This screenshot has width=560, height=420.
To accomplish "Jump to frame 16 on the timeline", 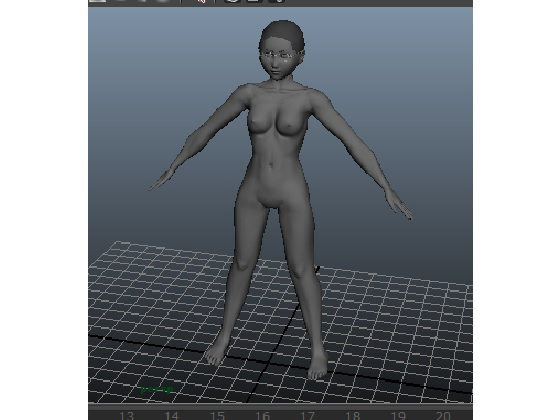I will pos(262,416).
